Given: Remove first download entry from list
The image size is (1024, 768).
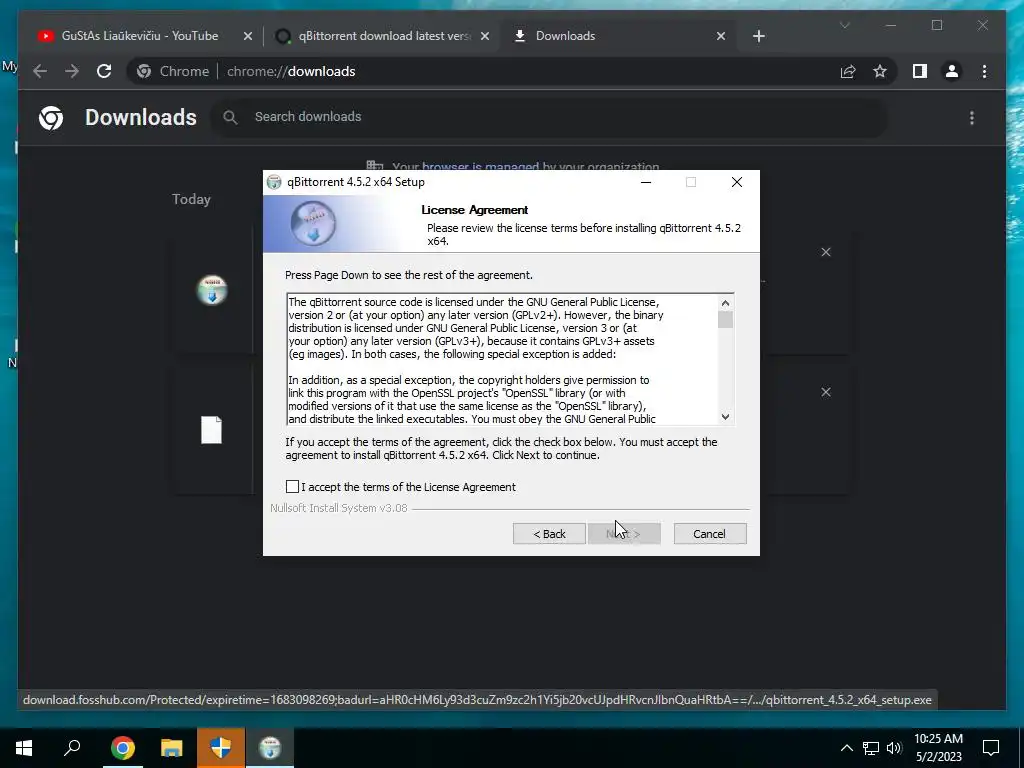Looking at the screenshot, I should 826,252.
